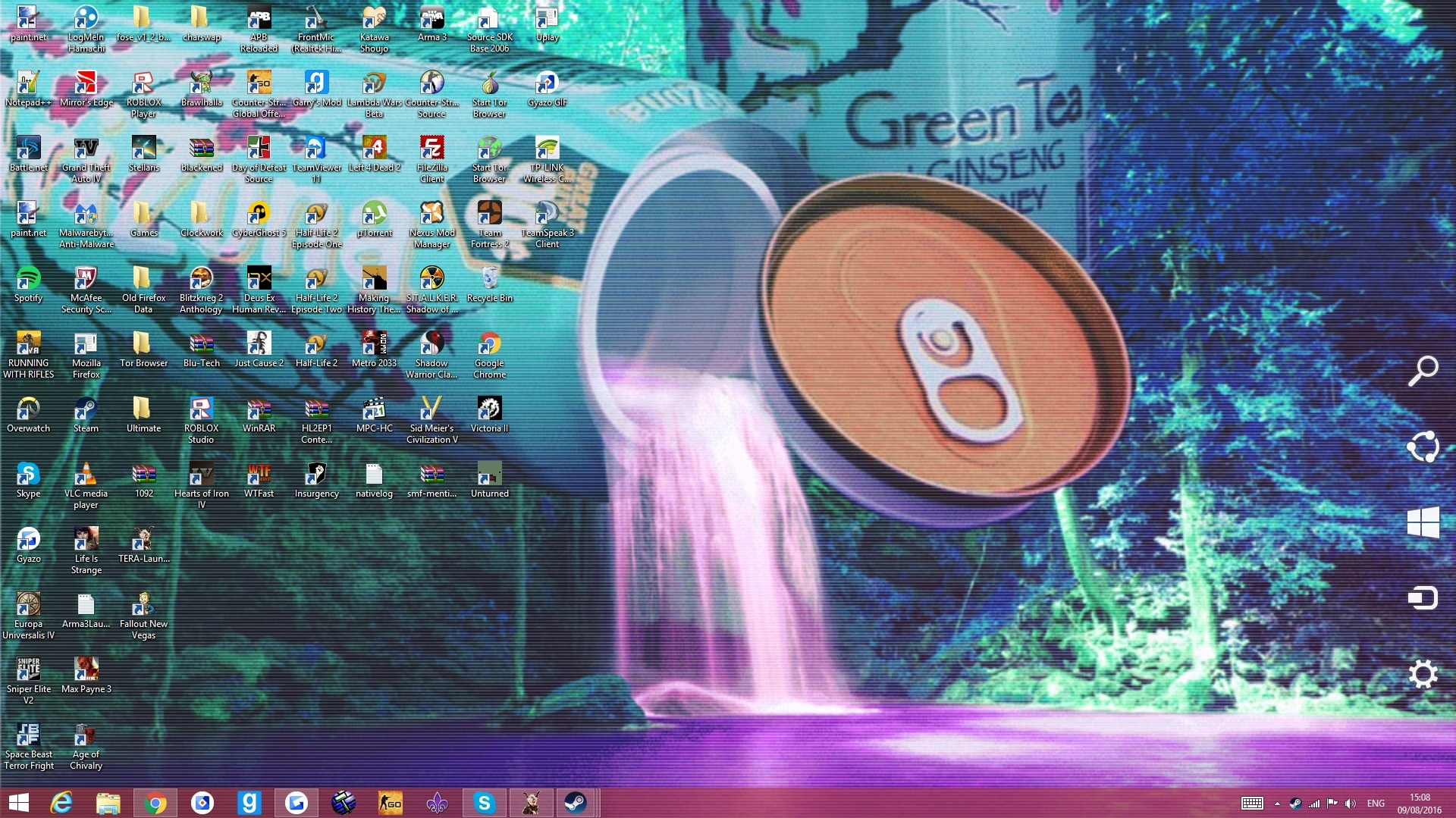Open the Devices charm
Viewport: 1456px width, 818px height.
(1423, 598)
